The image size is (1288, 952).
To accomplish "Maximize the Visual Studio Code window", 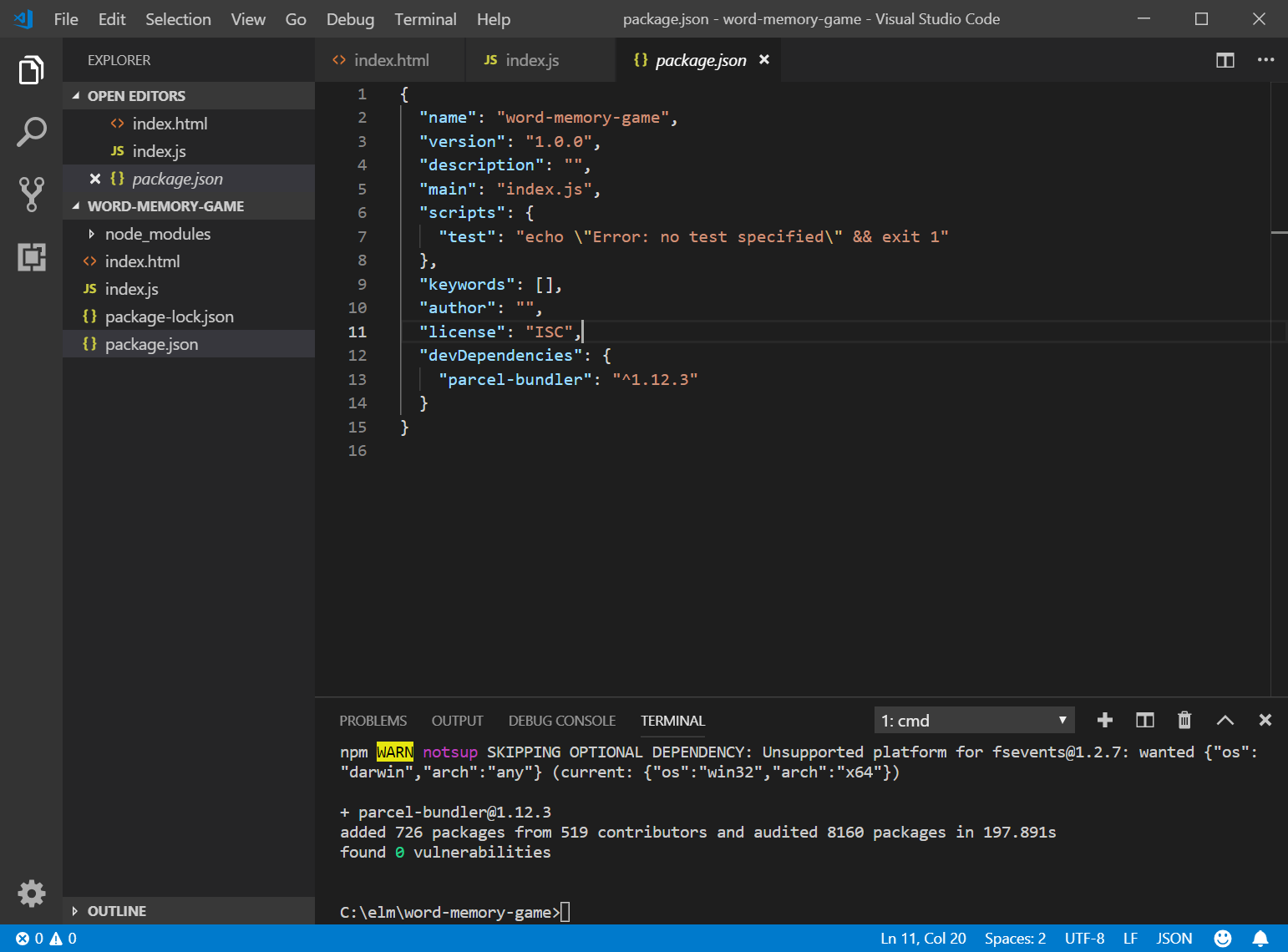I will tap(1201, 18).
